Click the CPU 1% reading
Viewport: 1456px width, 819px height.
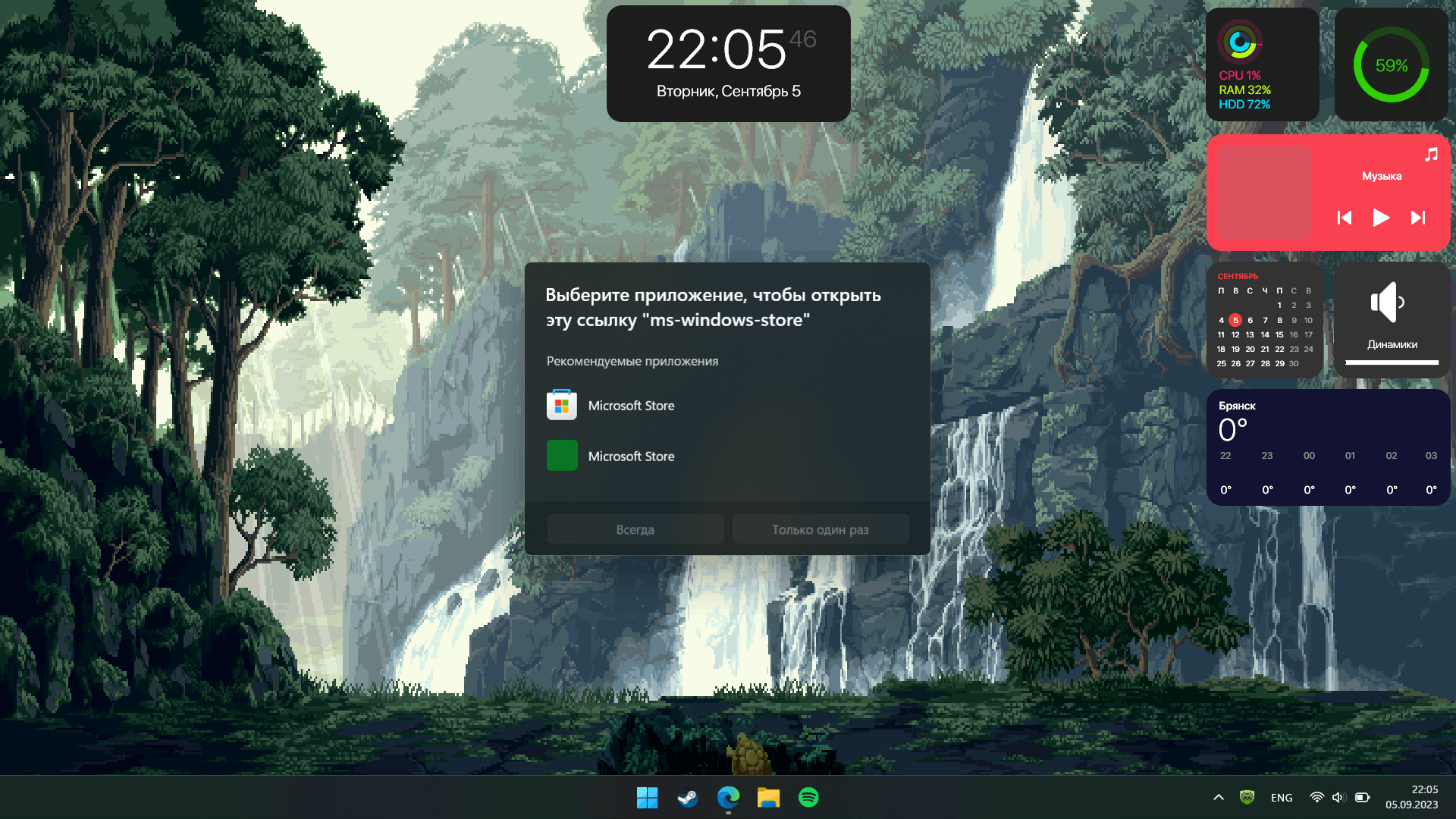tap(1240, 75)
